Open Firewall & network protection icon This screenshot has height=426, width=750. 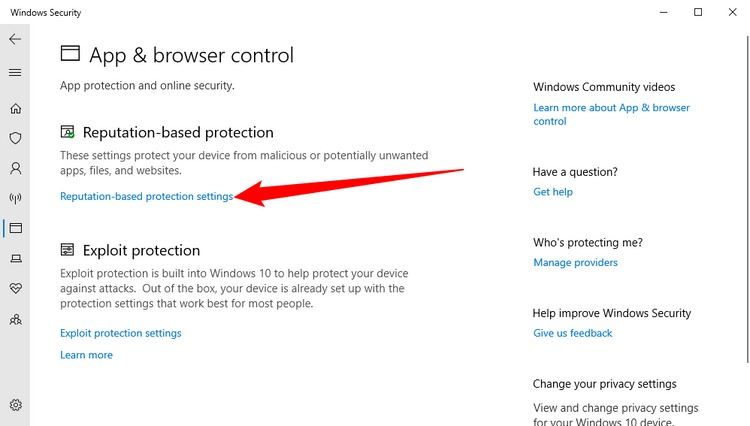point(15,198)
